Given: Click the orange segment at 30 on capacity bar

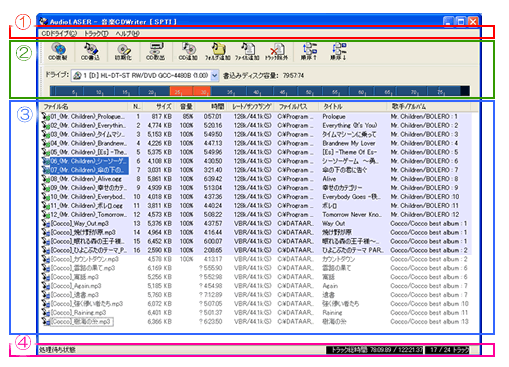Looking at the screenshot, I should point(202,91).
